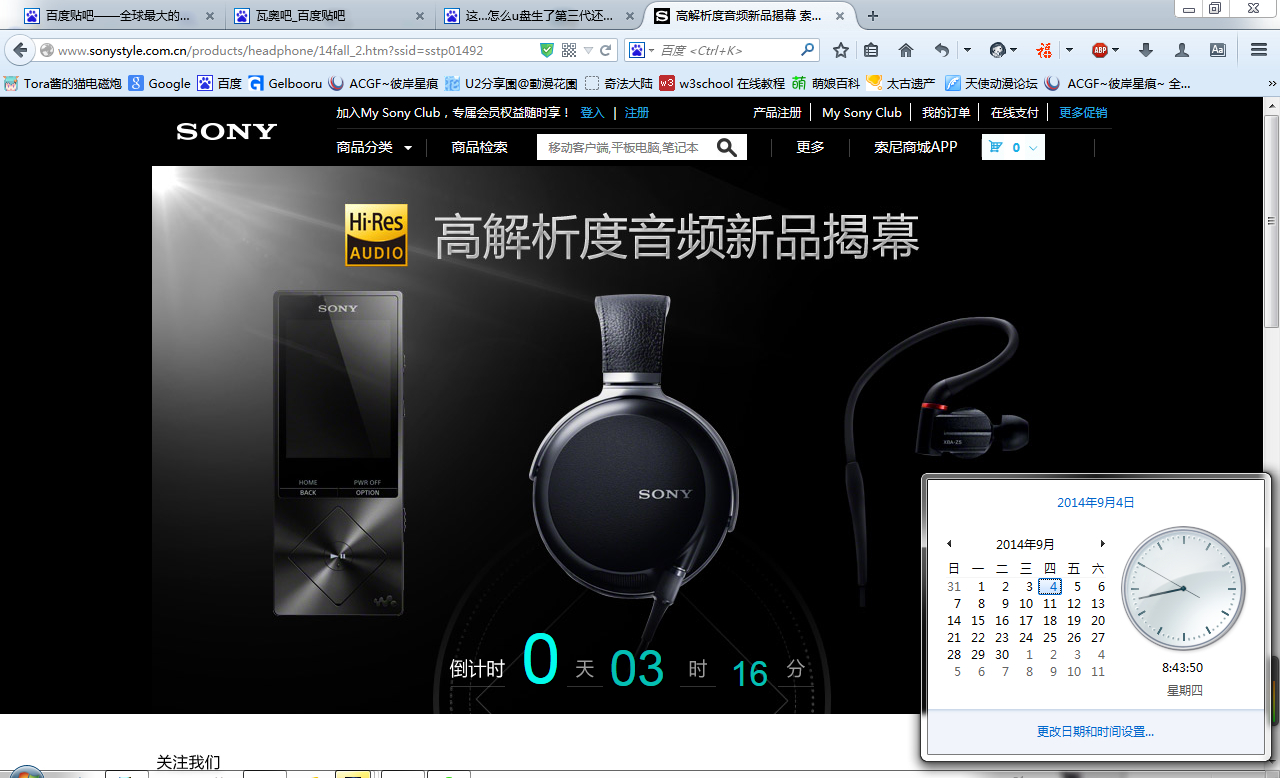Image resolution: width=1280 pixels, height=778 pixels.
Task: Open the w3school 在线教程 bookmark
Action: tap(721, 83)
